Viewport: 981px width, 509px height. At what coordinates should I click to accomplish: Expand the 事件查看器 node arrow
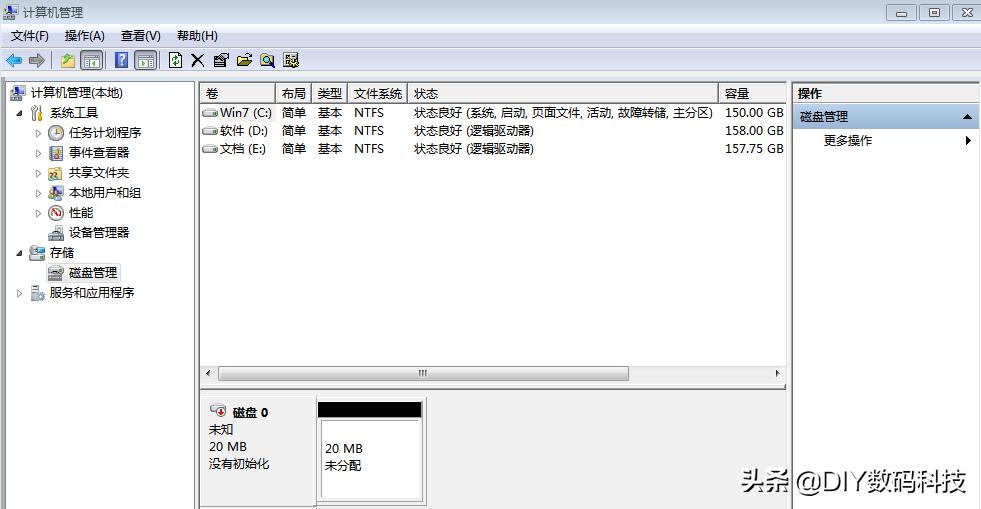pos(38,153)
